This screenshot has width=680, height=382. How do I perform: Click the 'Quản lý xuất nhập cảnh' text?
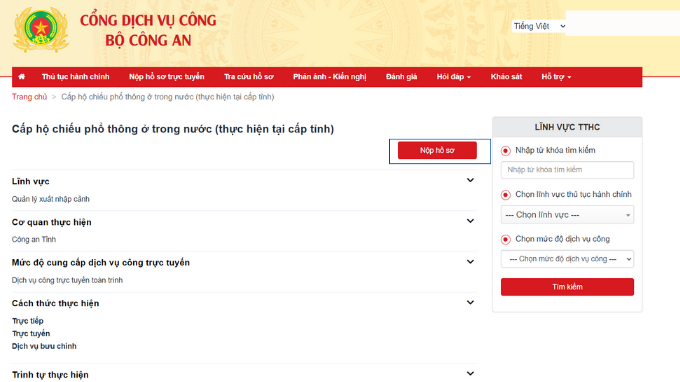click(x=51, y=199)
